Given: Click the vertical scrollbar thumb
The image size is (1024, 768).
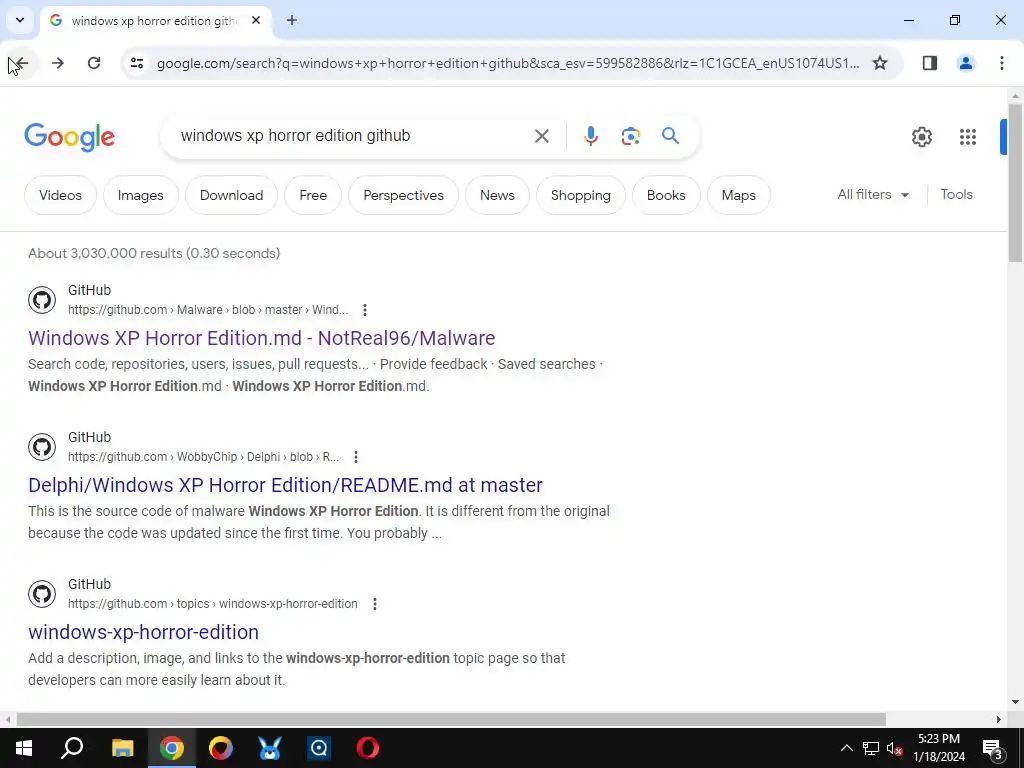Looking at the screenshot, I should pyautogui.click(x=1015, y=183).
